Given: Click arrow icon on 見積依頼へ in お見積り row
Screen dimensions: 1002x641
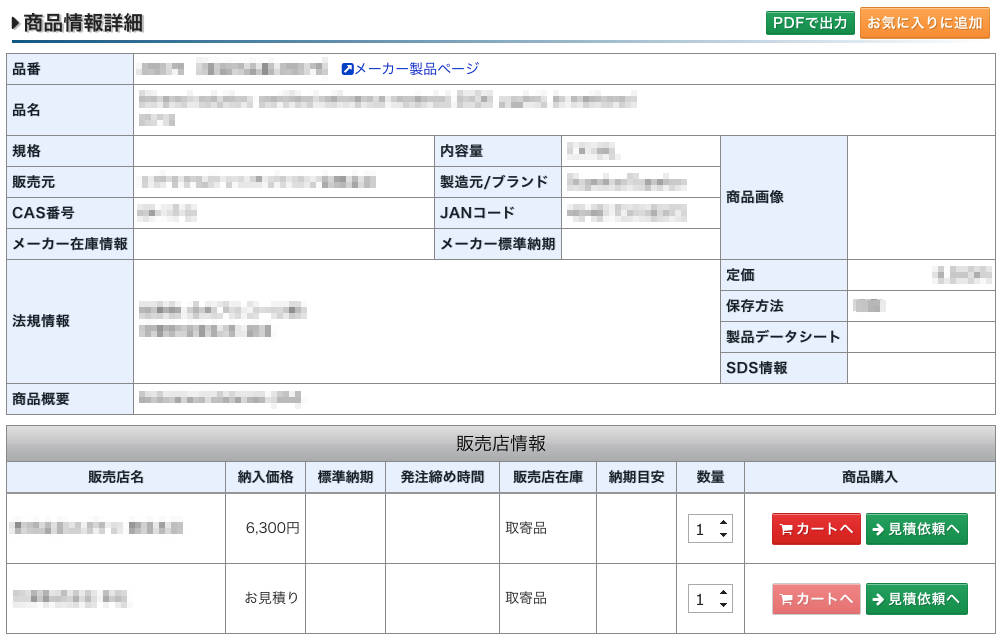Looking at the screenshot, I should [878, 599].
